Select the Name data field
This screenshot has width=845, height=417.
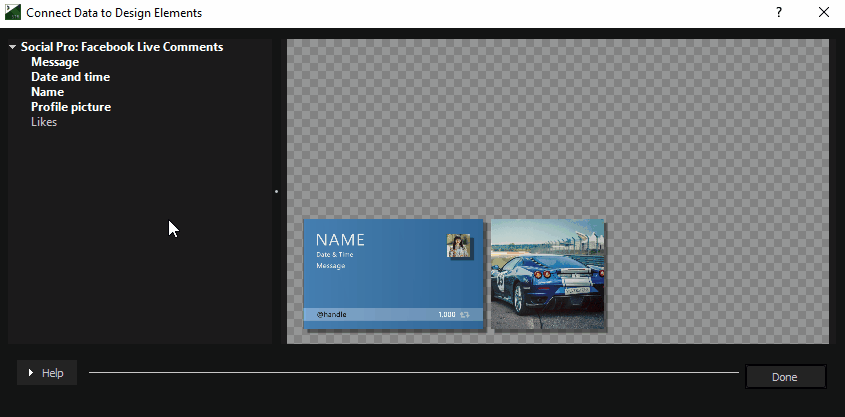point(47,92)
